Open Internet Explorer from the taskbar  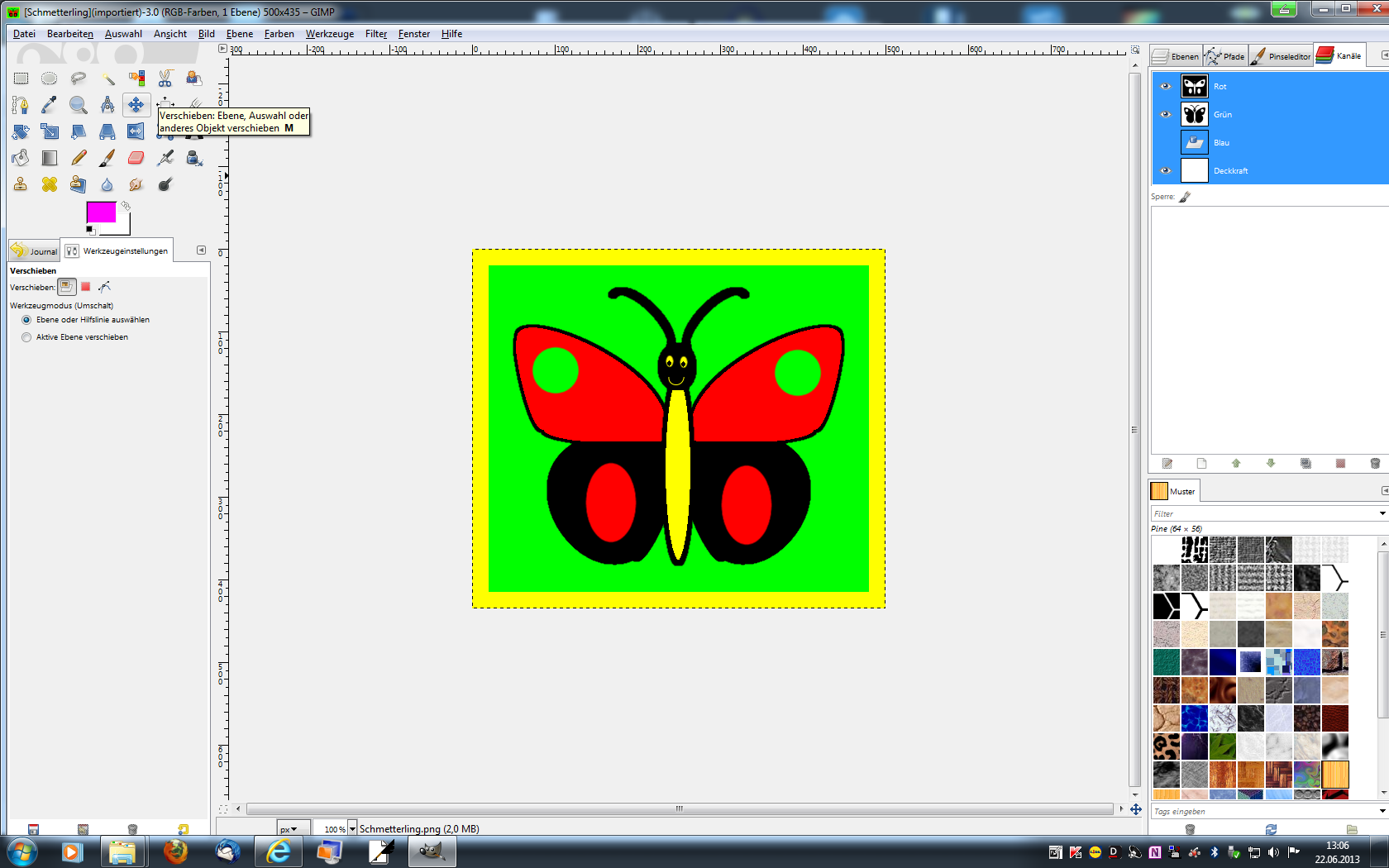pos(279,851)
